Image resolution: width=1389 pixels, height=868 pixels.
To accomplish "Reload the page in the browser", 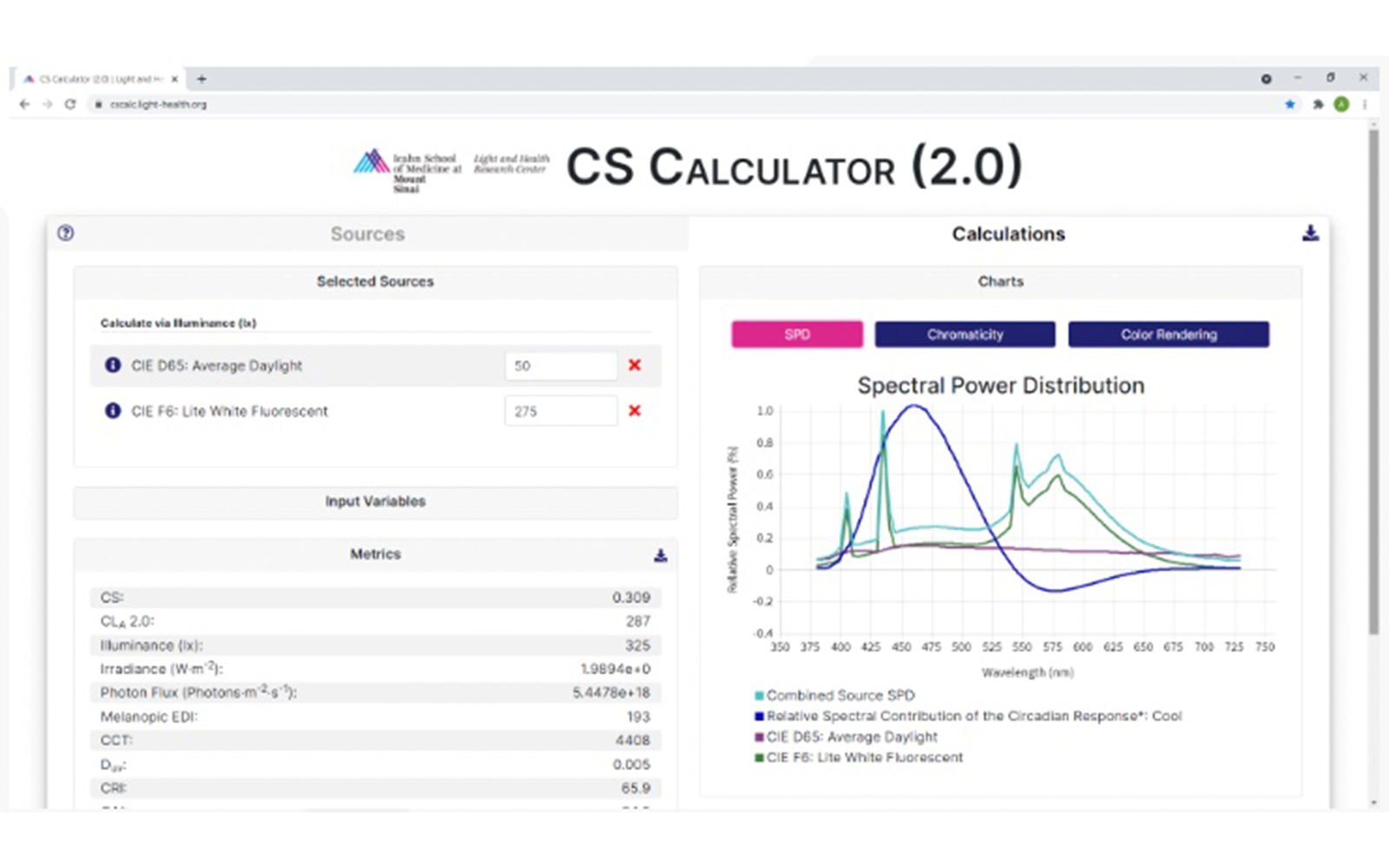I will point(70,104).
